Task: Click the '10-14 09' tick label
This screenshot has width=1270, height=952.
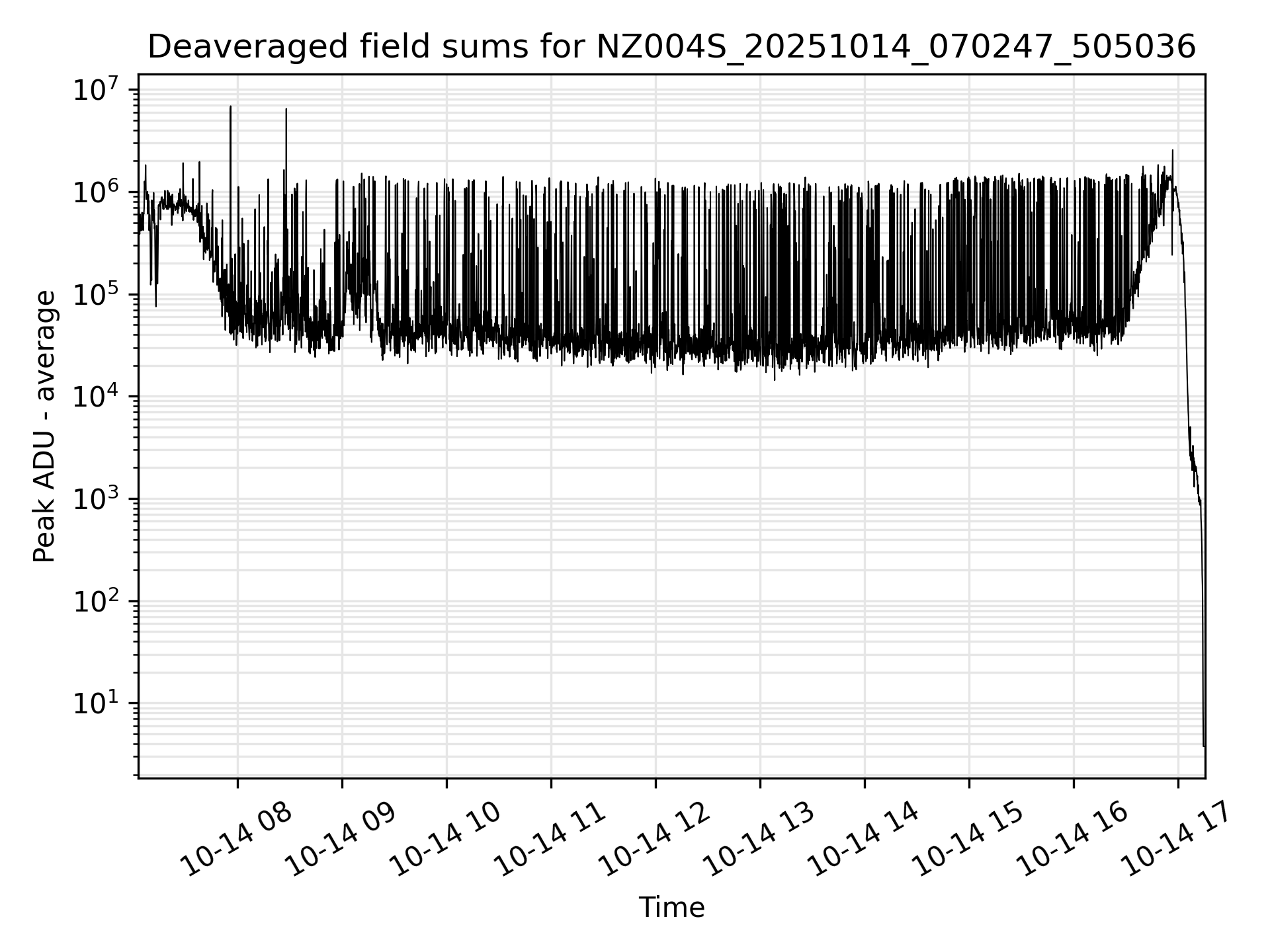Action: pos(341,840)
